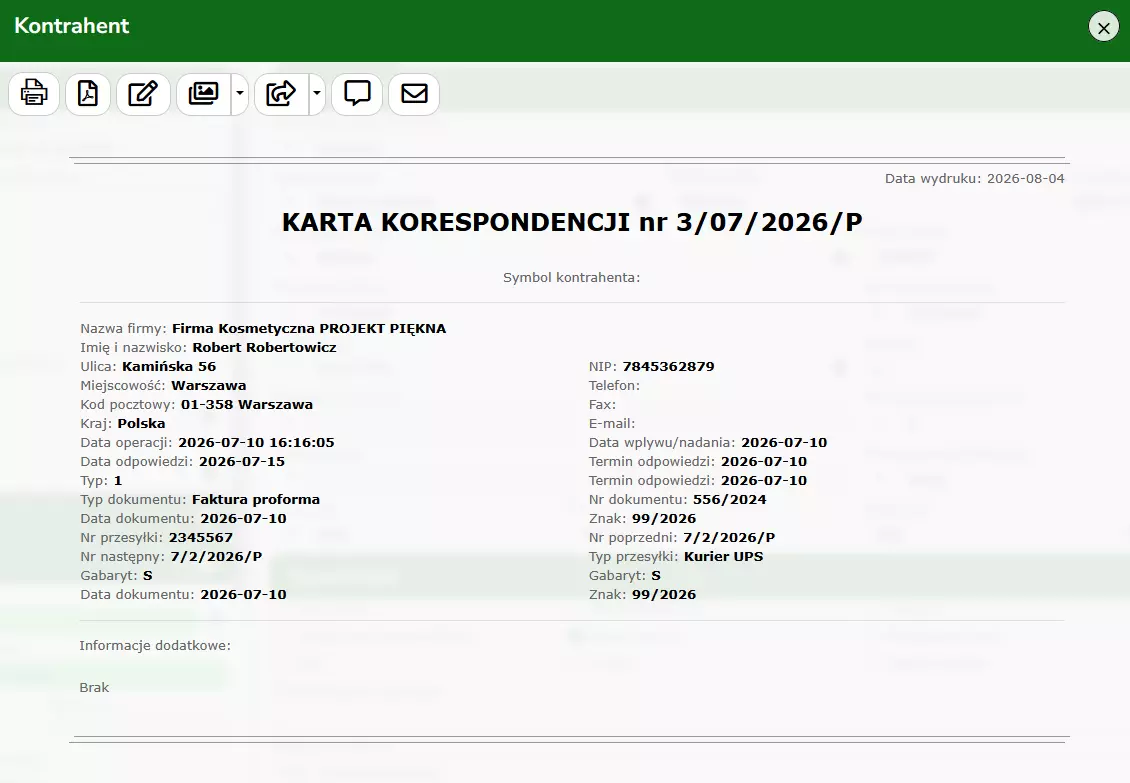The image size is (1130, 783).
Task: Click shipment type Kurier UPS
Action: [724, 556]
